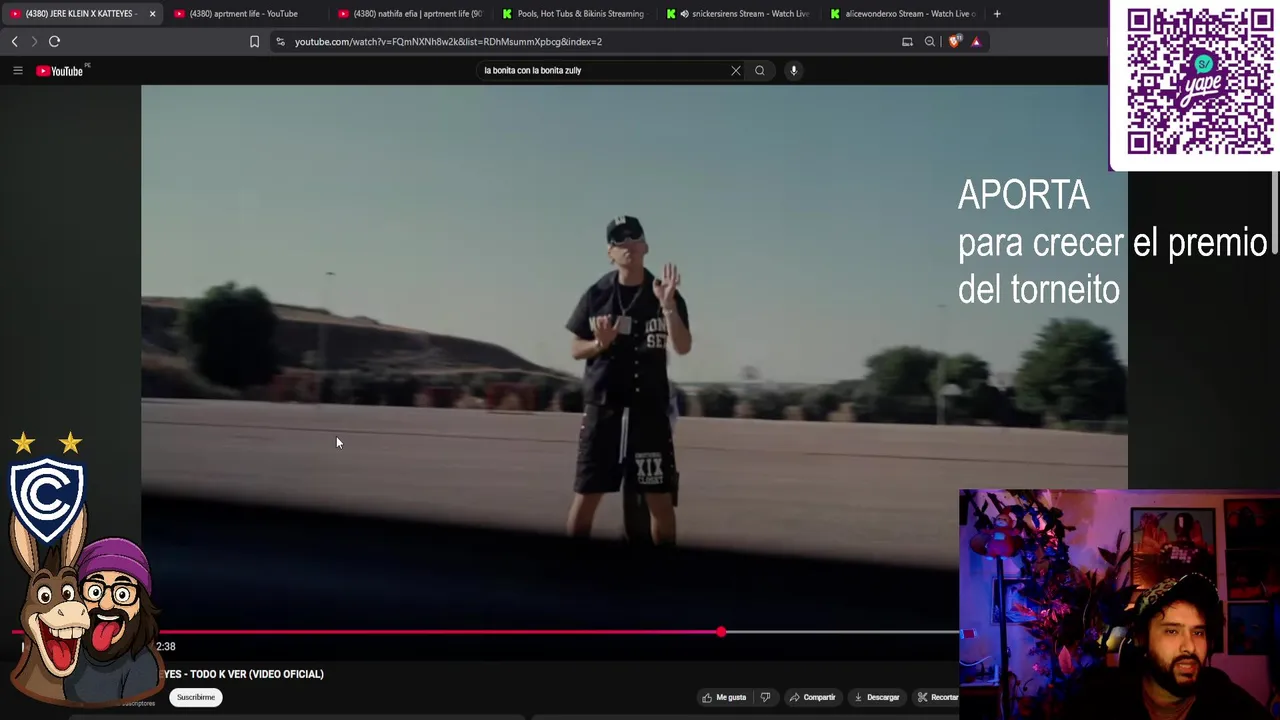Close the JERE KLEIN X KATTEYES tab
Screen dimensions: 1280x720
(x=152, y=13)
